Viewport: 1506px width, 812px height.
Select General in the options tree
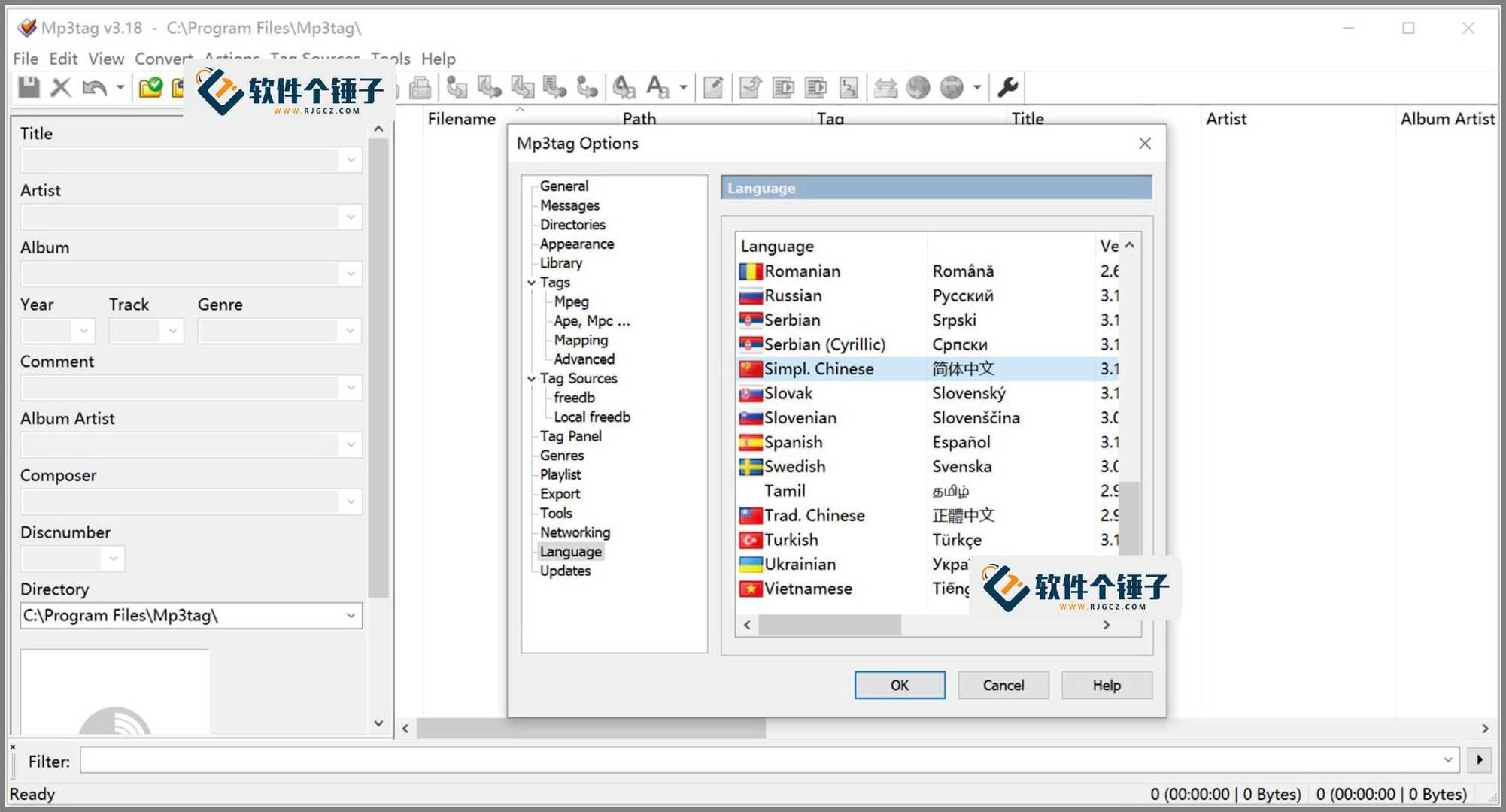(x=564, y=186)
